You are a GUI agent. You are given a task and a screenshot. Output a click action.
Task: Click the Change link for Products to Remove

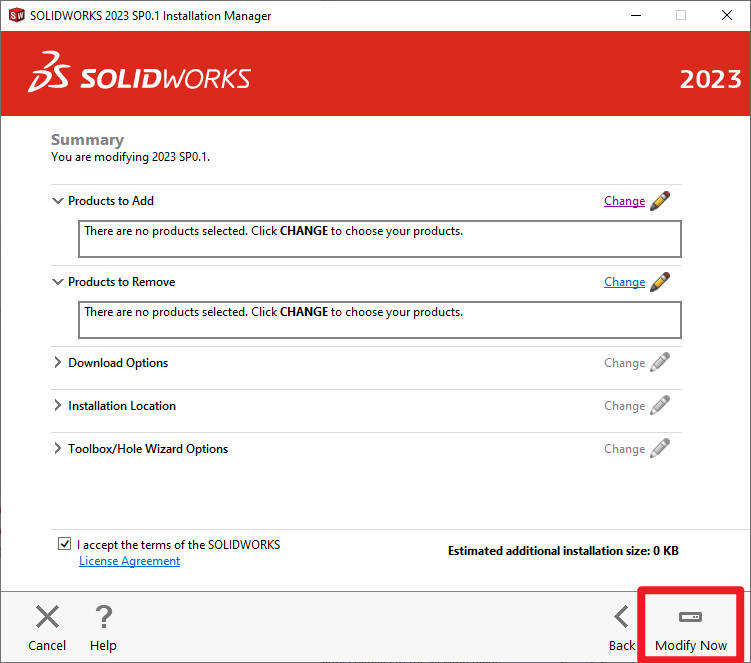click(x=624, y=282)
